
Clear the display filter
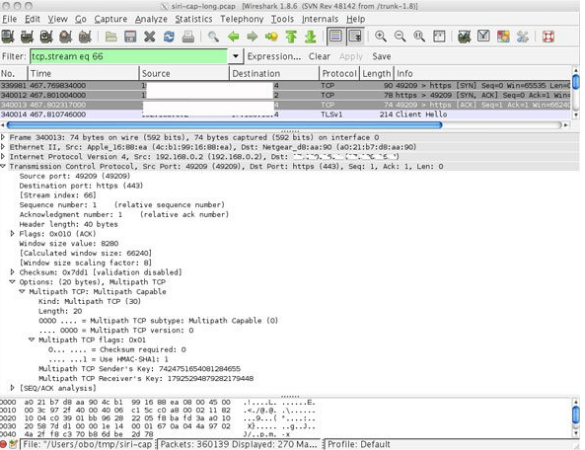[x=319, y=56]
